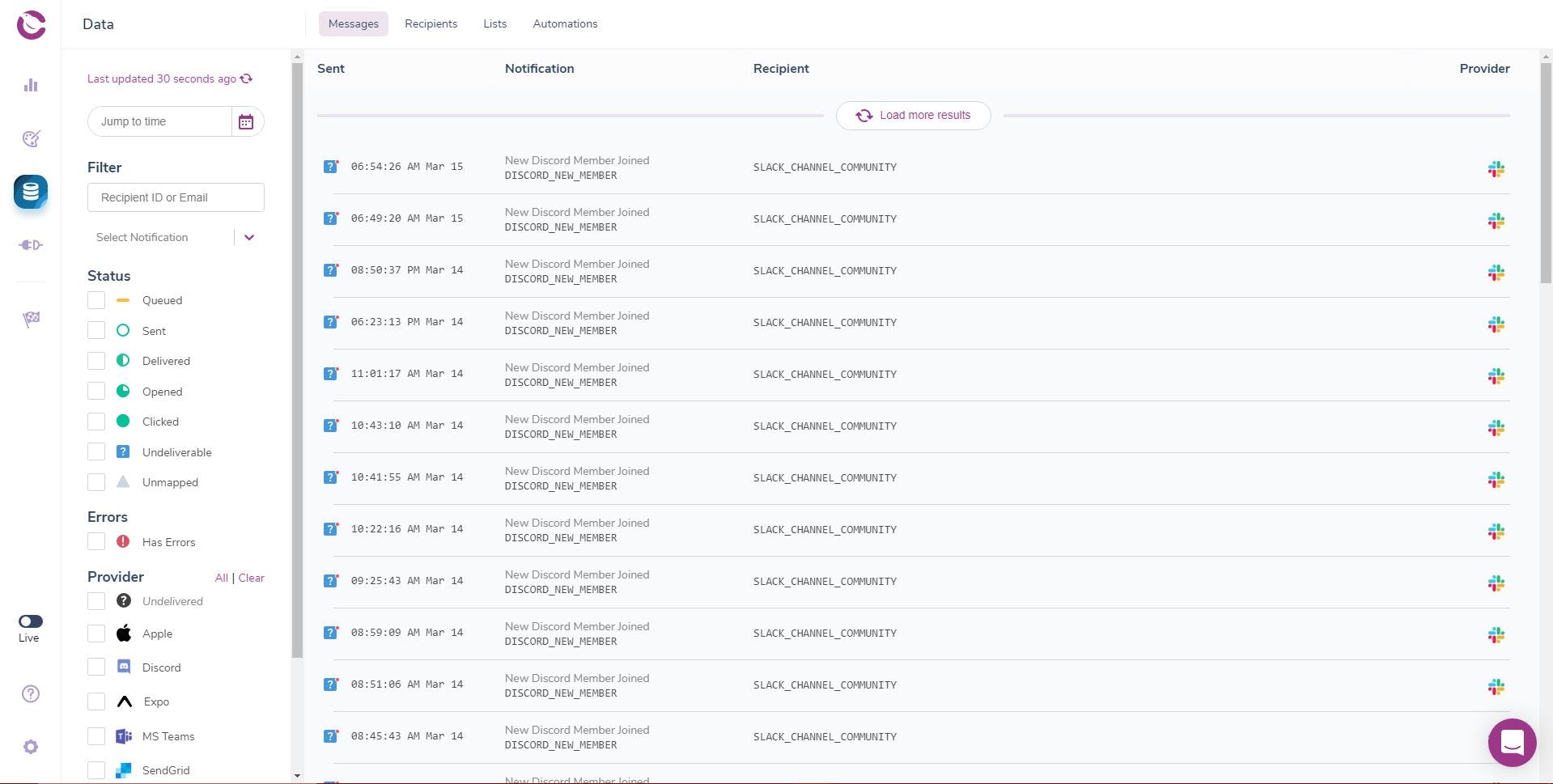This screenshot has height=784, width=1553.
Task: Open the settings gear icon
Action: pos(30,746)
